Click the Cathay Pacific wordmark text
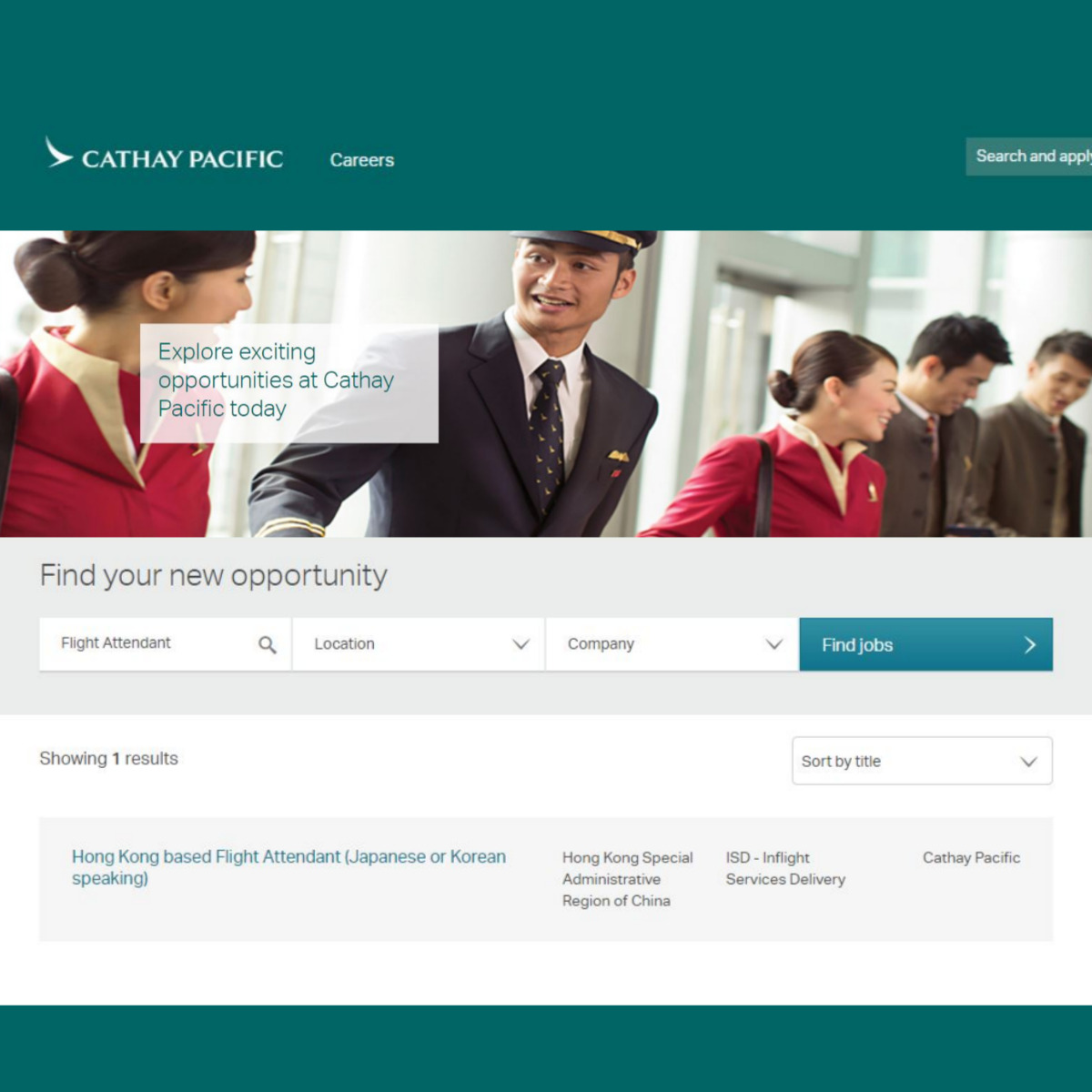The height and width of the screenshot is (1092, 1092). click(182, 159)
